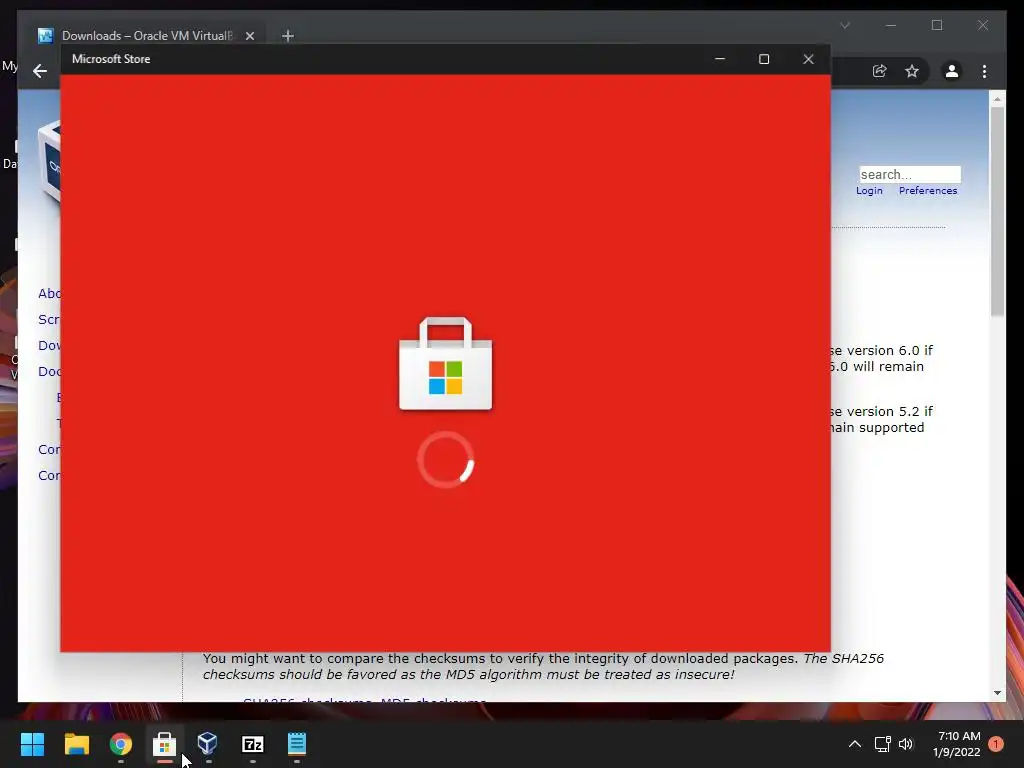Minimize the Microsoft Store window

[720, 59]
